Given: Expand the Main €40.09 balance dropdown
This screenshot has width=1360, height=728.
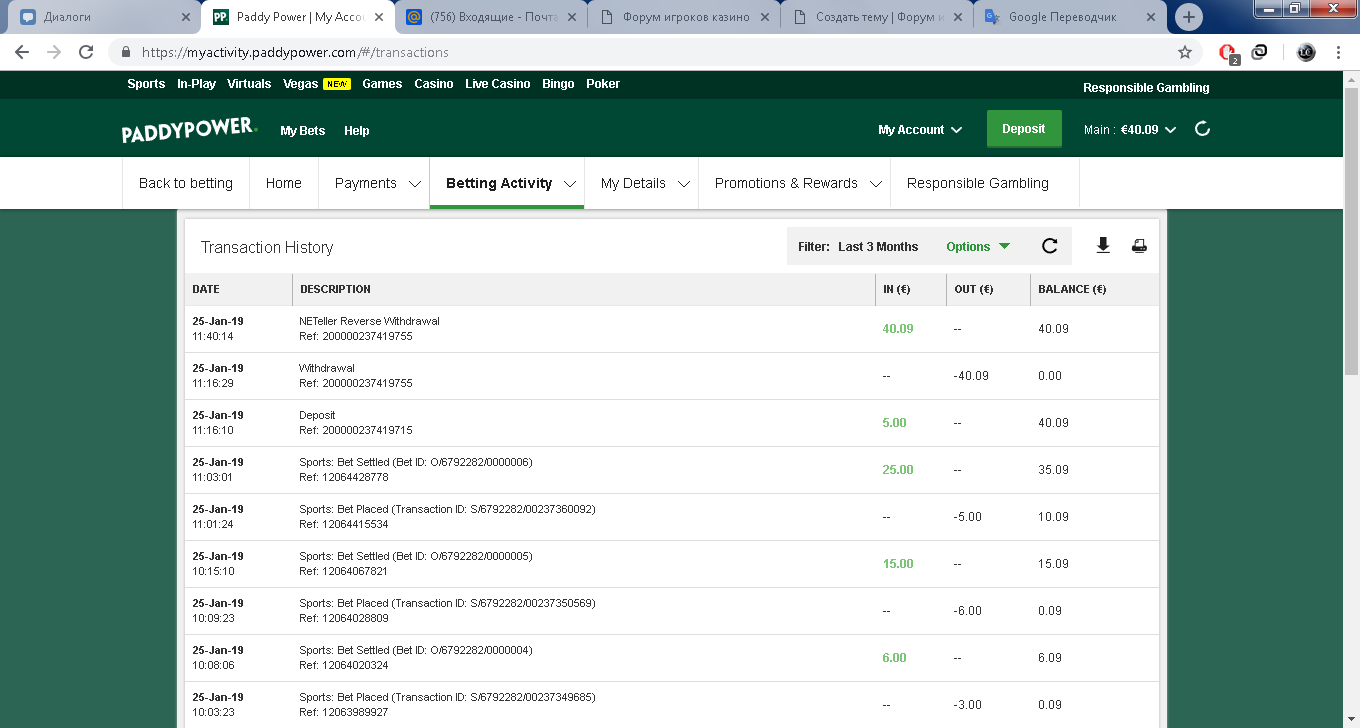Looking at the screenshot, I should coord(1130,129).
